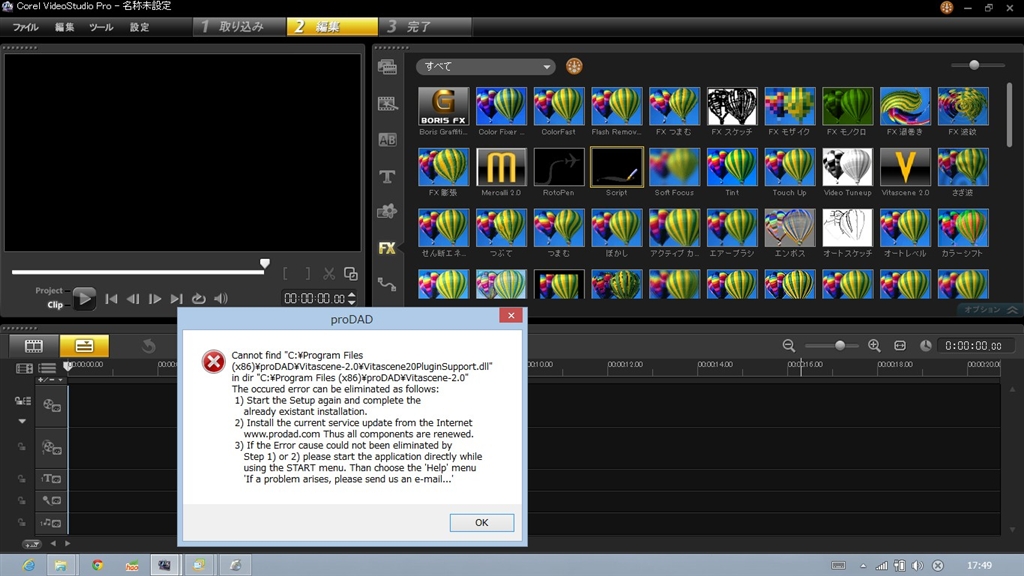Open the すべて gallery filter dropdown
The width and height of the screenshot is (1024, 576).
[485, 66]
